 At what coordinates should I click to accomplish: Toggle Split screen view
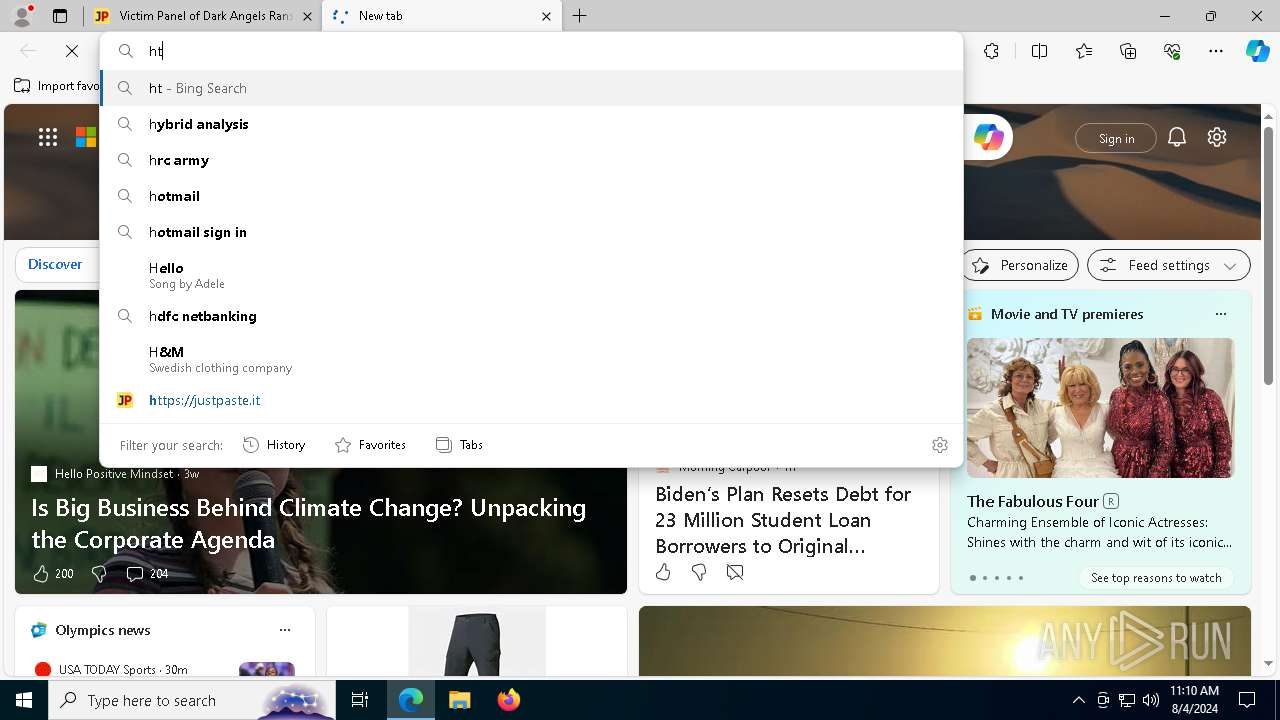1039,51
